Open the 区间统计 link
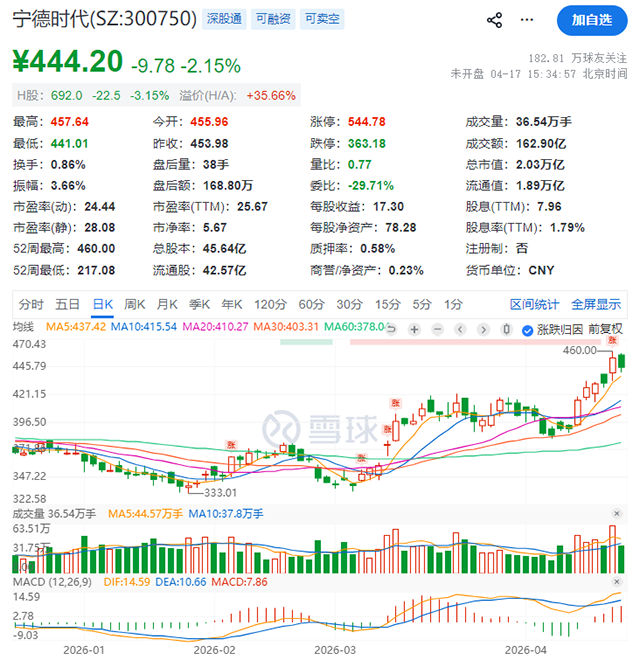 (535, 304)
